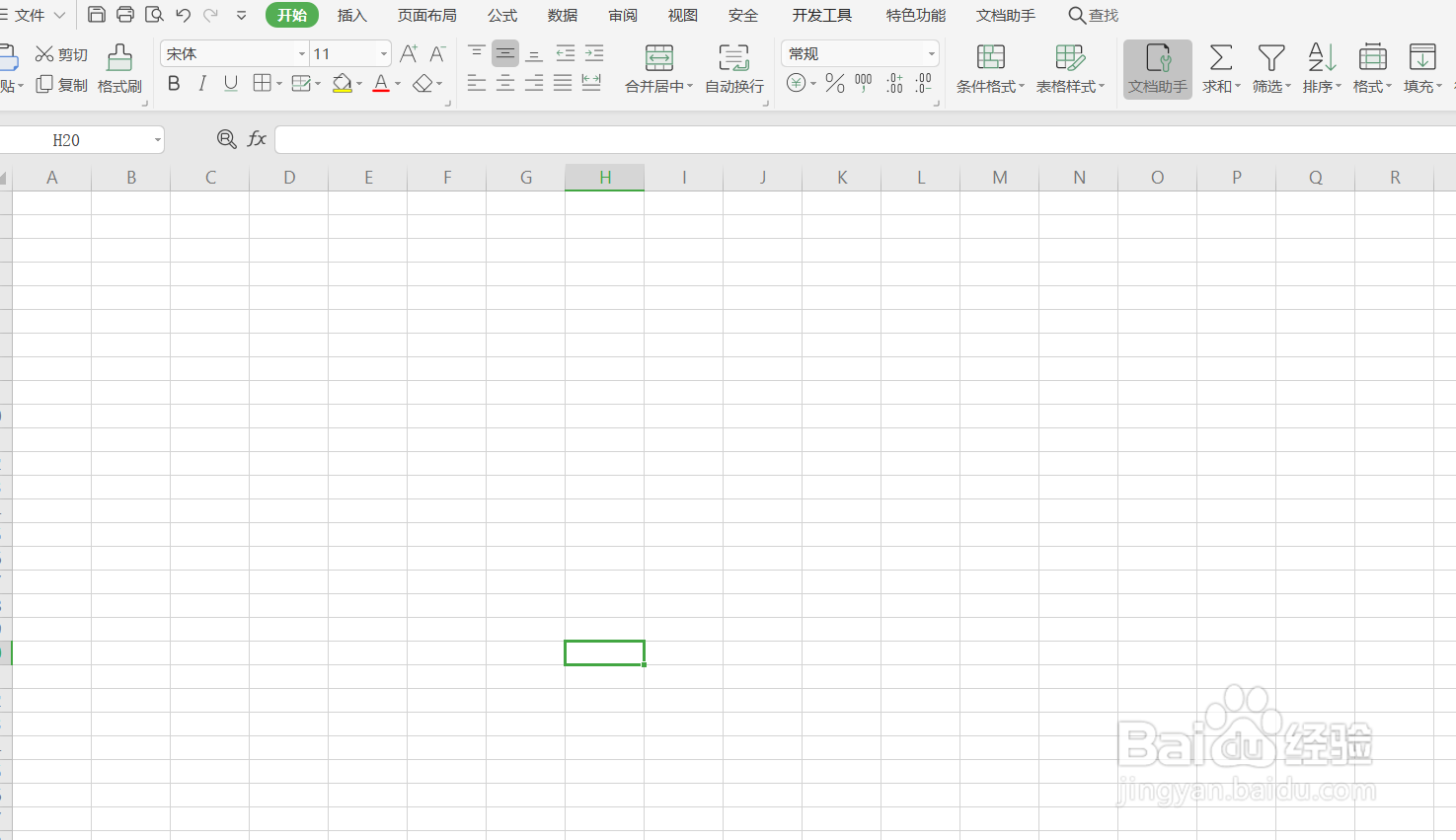Open the 文件 menu
The width and height of the screenshot is (1456, 840).
coord(30,15)
